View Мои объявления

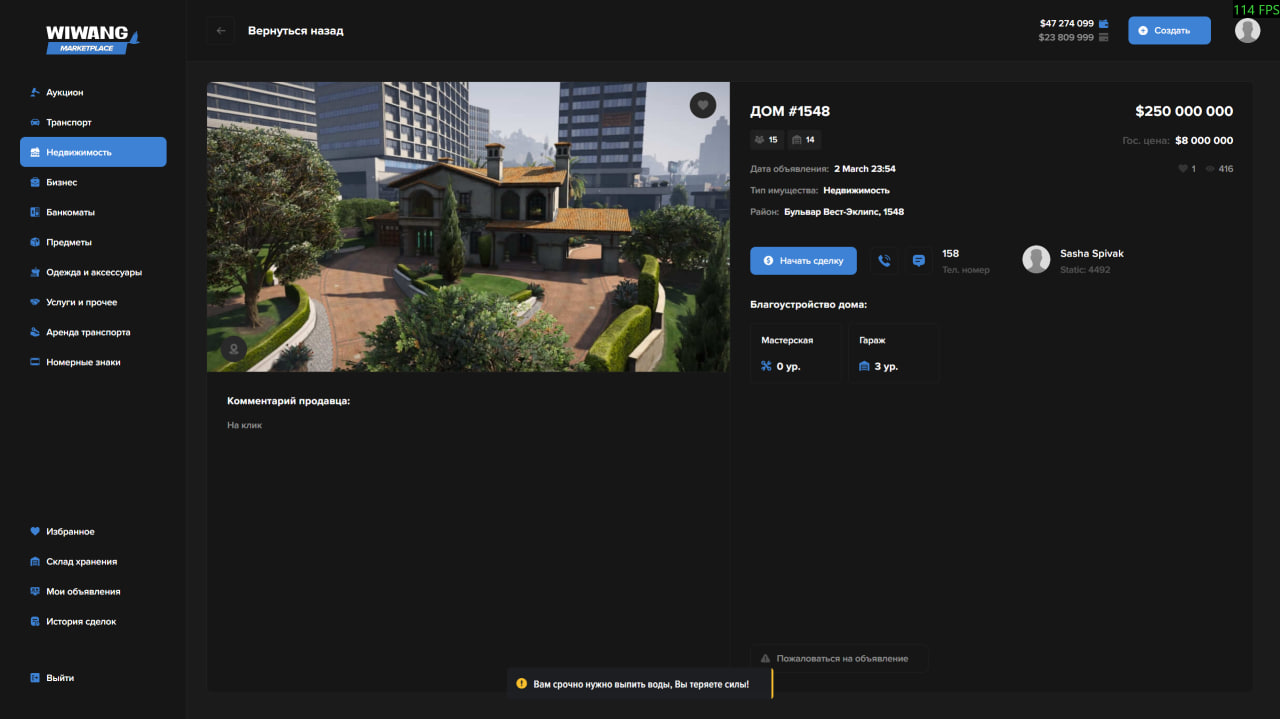[83, 592]
